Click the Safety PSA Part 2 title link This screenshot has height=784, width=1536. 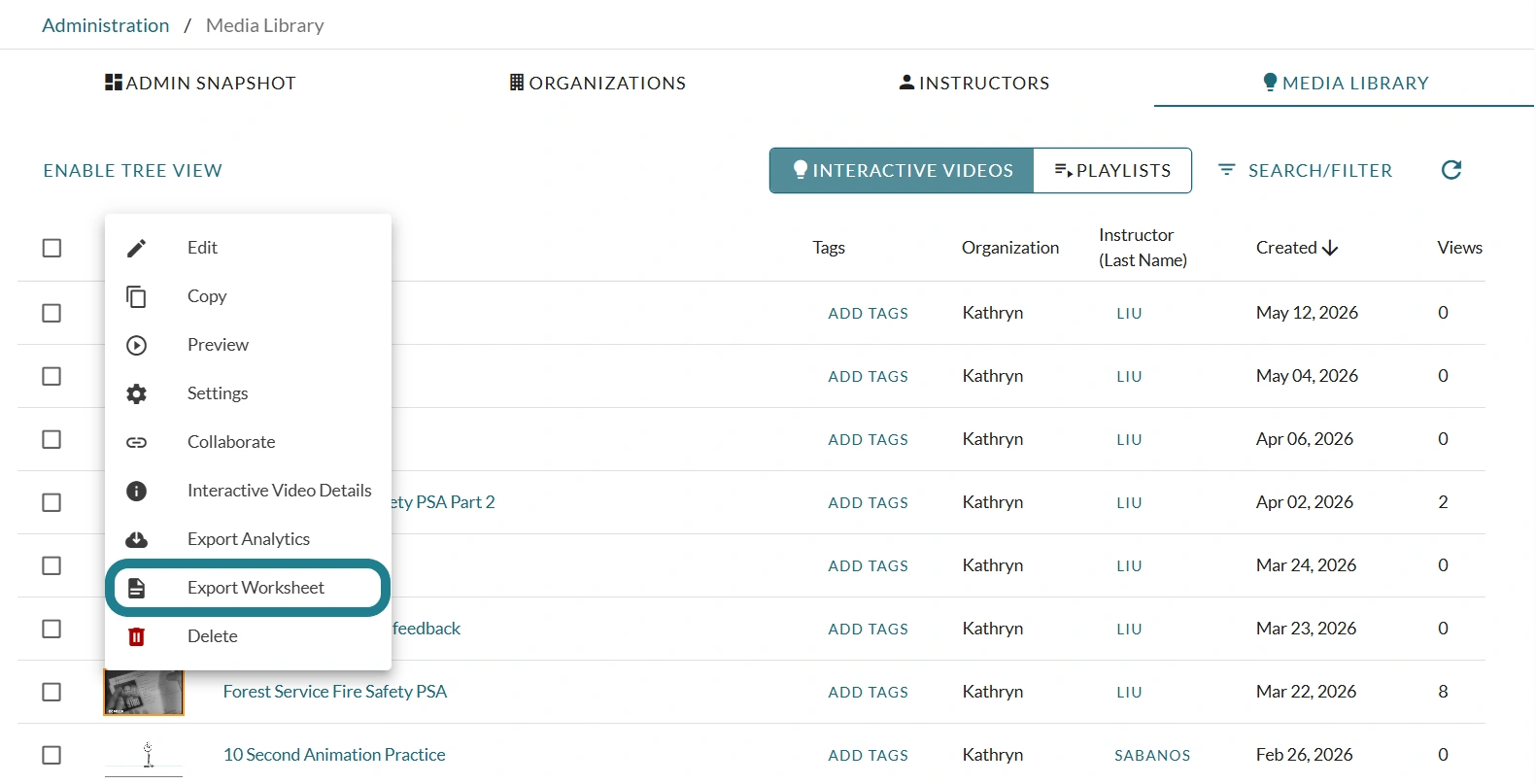[444, 502]
